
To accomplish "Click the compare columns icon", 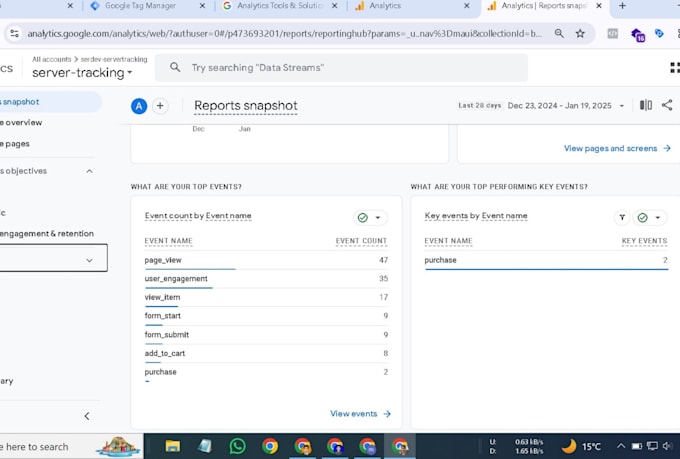I will tap(646, 105).
